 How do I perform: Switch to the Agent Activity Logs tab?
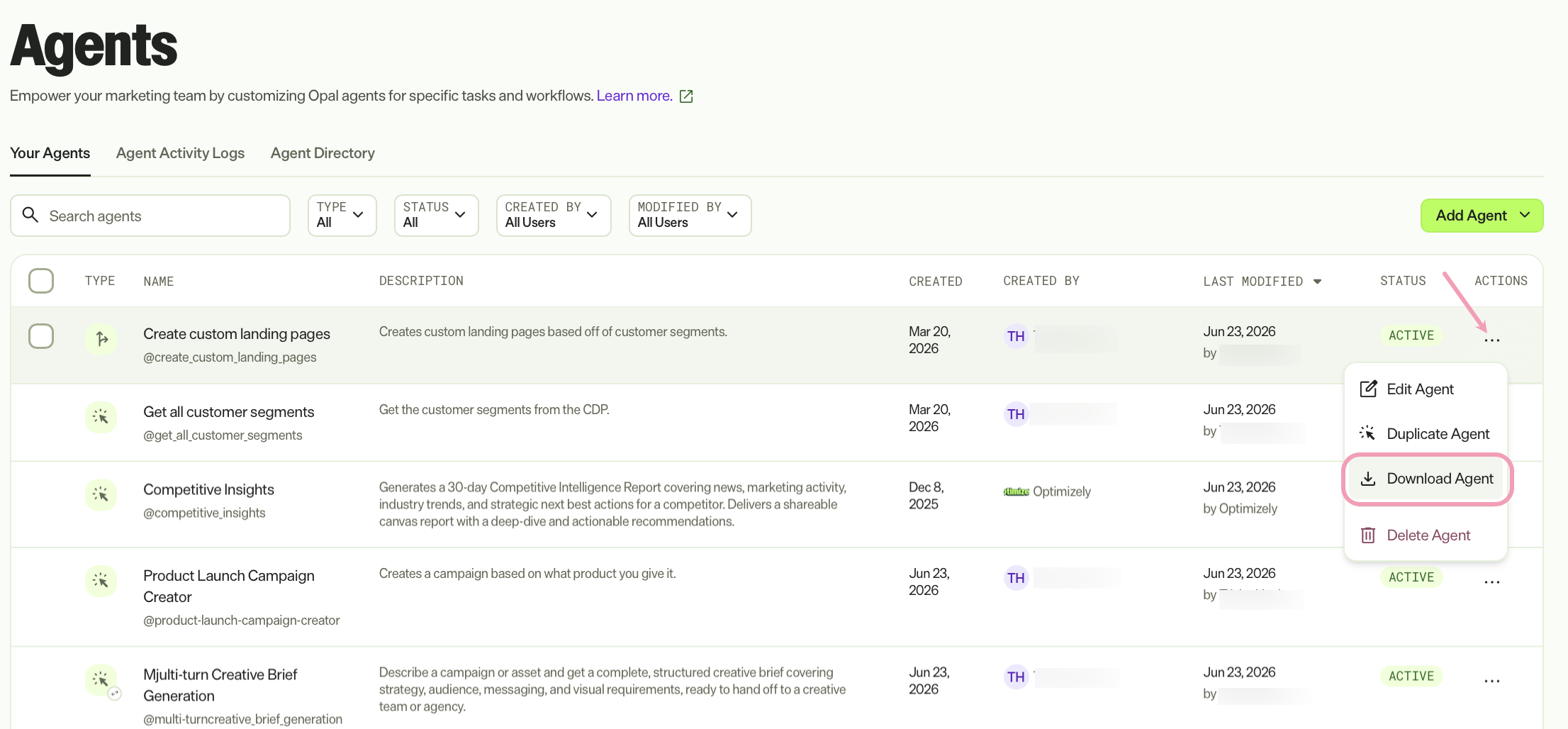pos(180,153)
